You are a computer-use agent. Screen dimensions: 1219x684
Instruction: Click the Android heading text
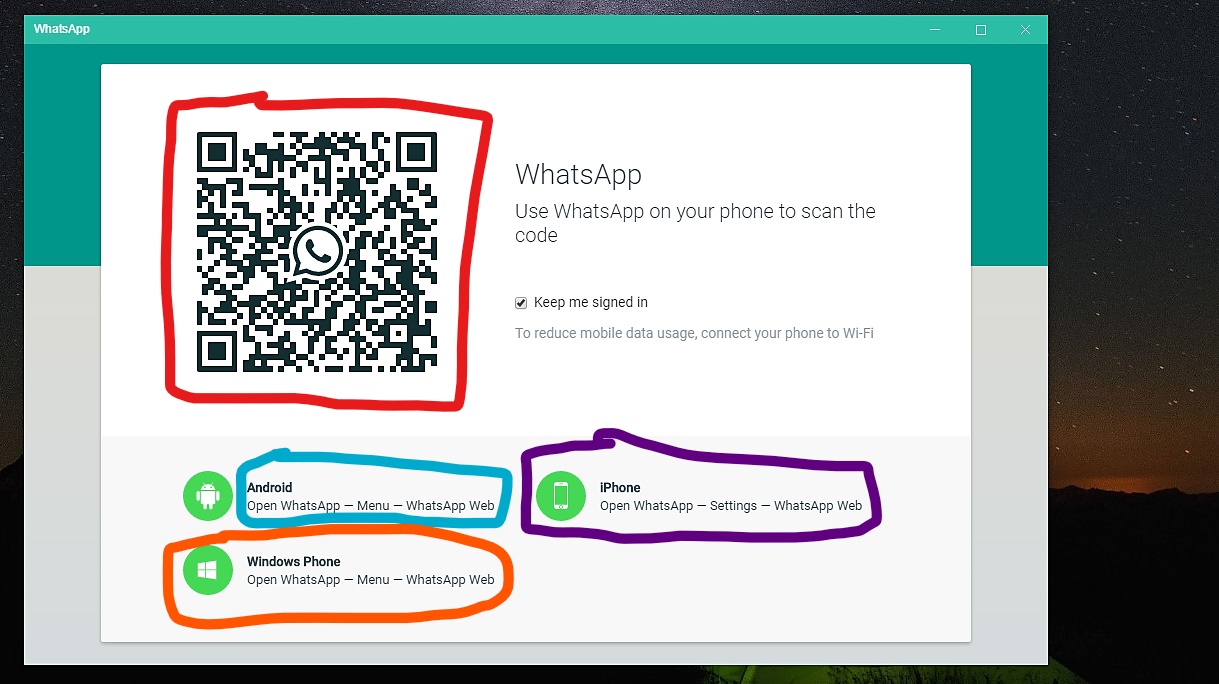click(x=270, y=488)
